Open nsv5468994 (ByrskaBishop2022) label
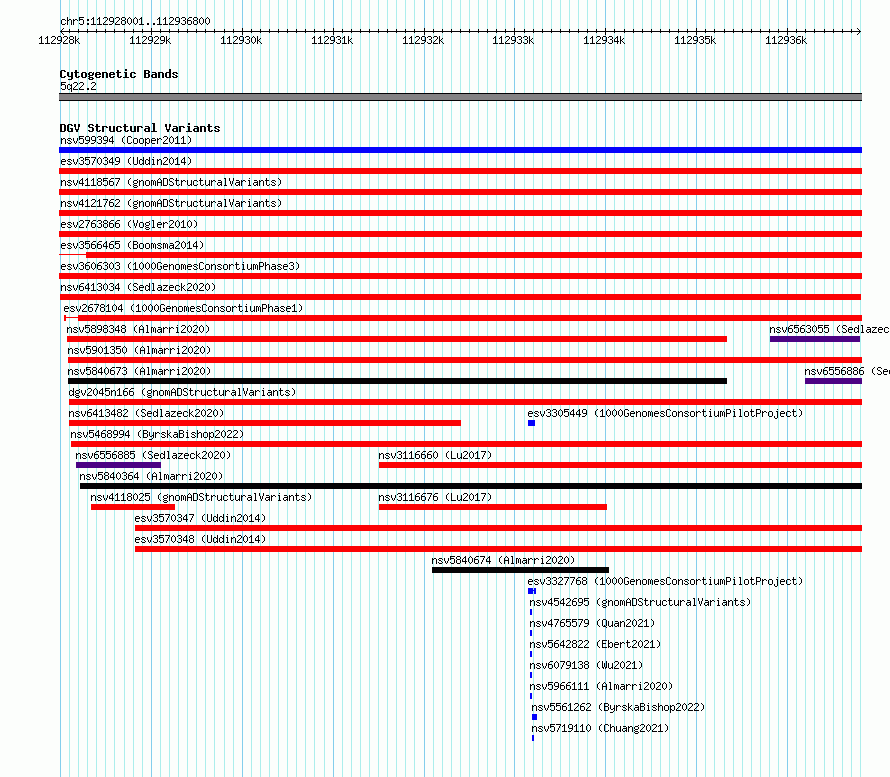The image size is (890, 777). pyautogui.click(x=157, y=434)
